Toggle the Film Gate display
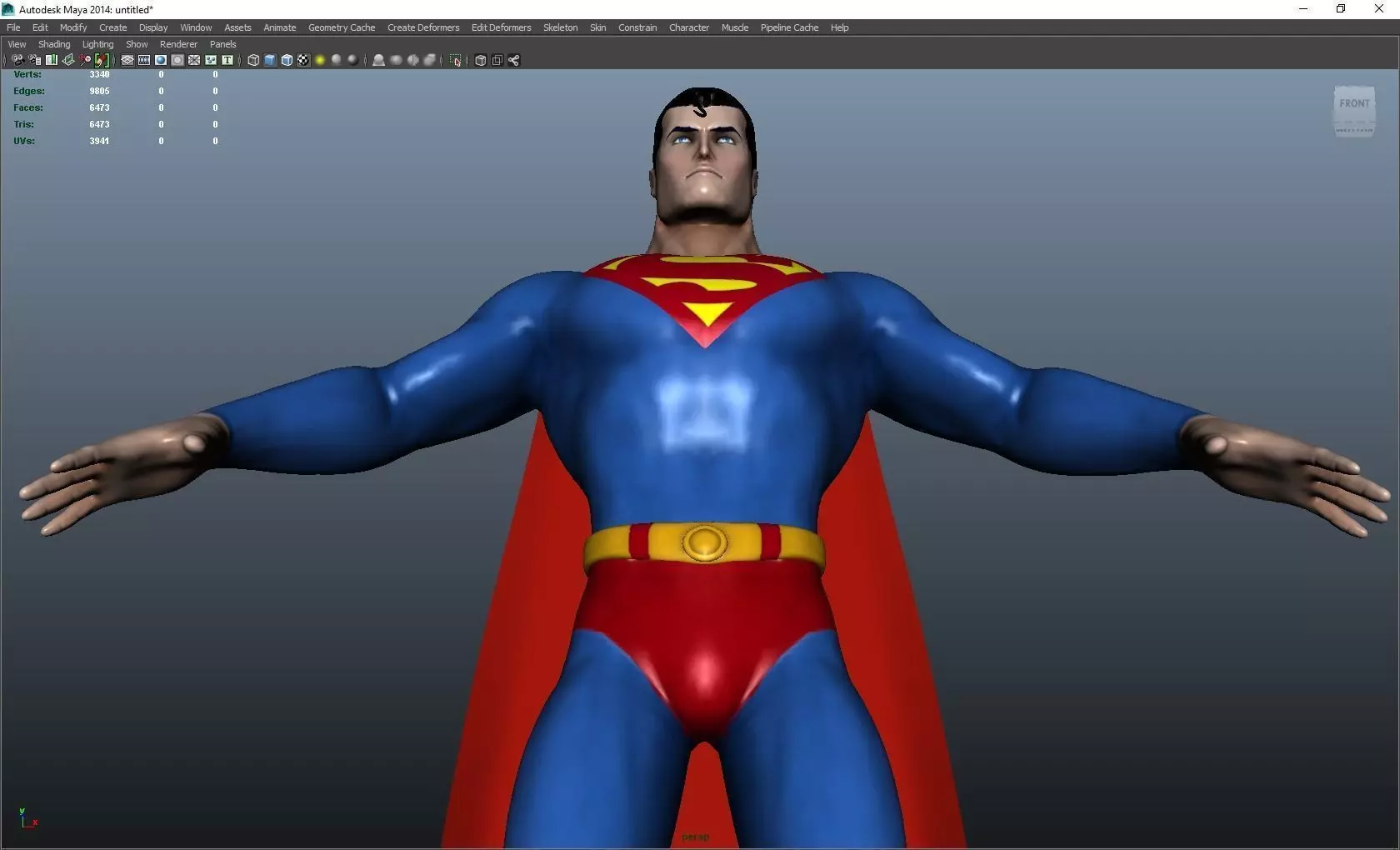Image resolution: width=1400 pixels, height=850 pixels. pos(144,60)
